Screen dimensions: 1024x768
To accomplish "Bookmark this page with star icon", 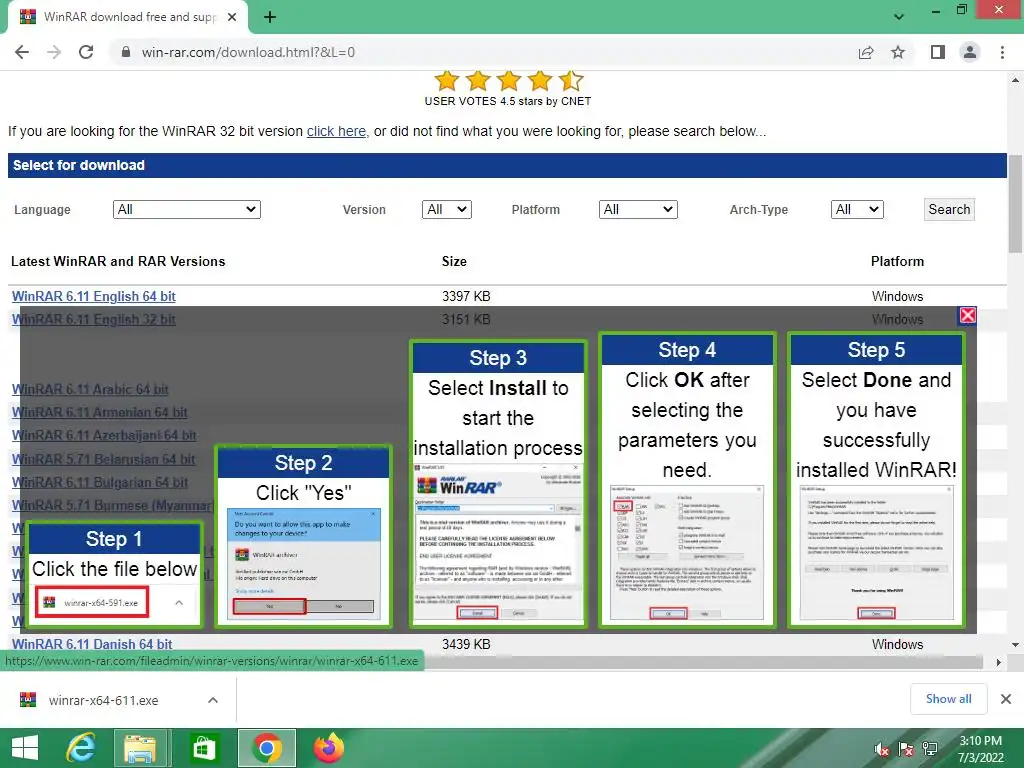I will 898,52.
